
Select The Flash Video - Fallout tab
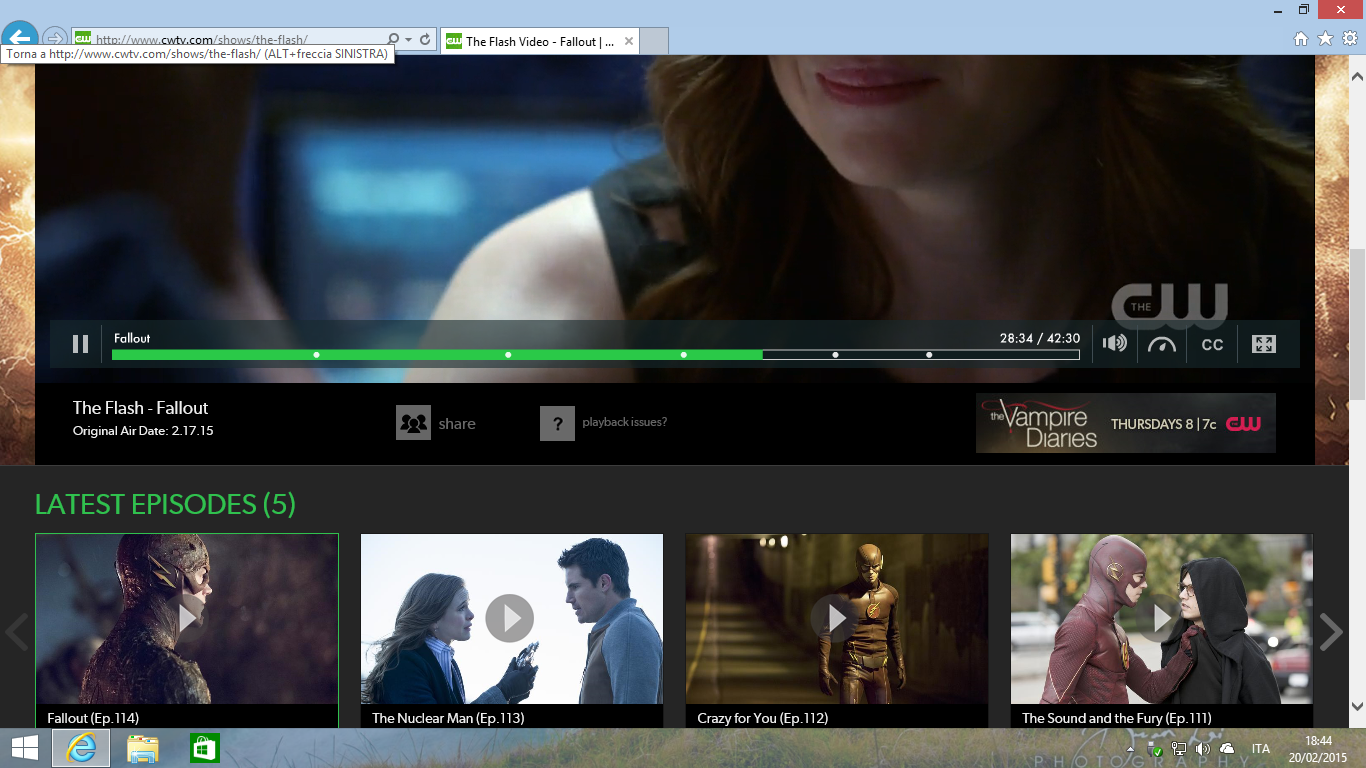(538, 41)
